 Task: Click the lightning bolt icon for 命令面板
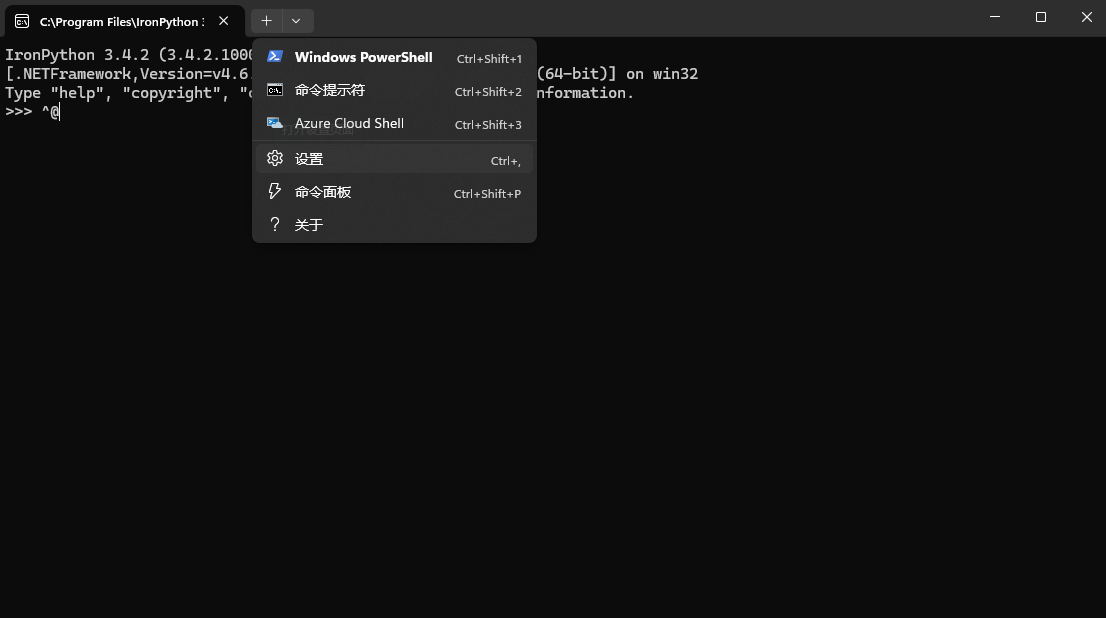coord(275,192)
